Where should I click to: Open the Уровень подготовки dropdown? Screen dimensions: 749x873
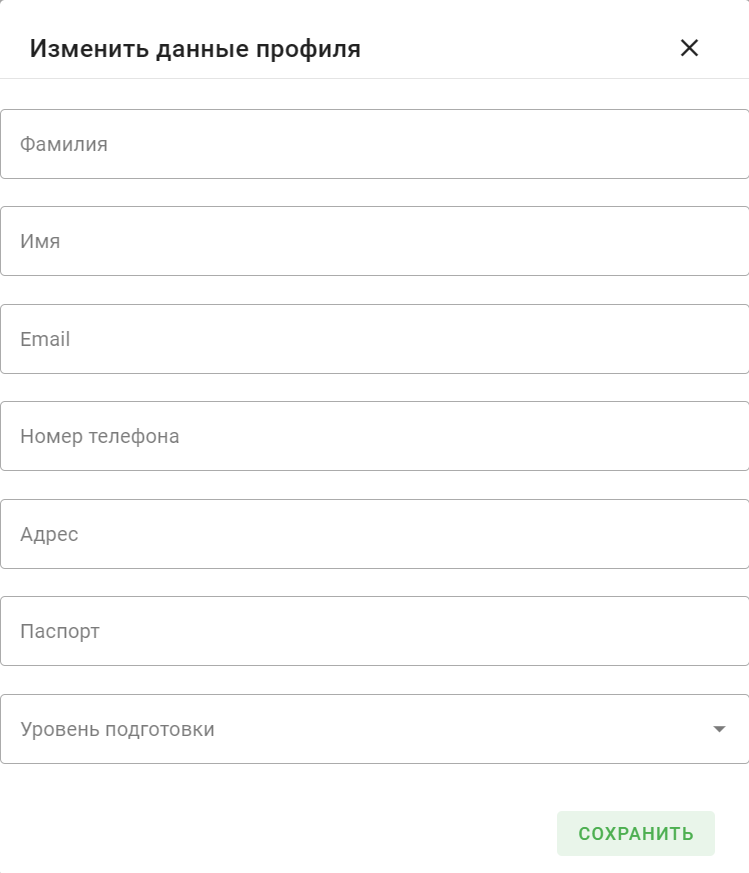point(375,729)
